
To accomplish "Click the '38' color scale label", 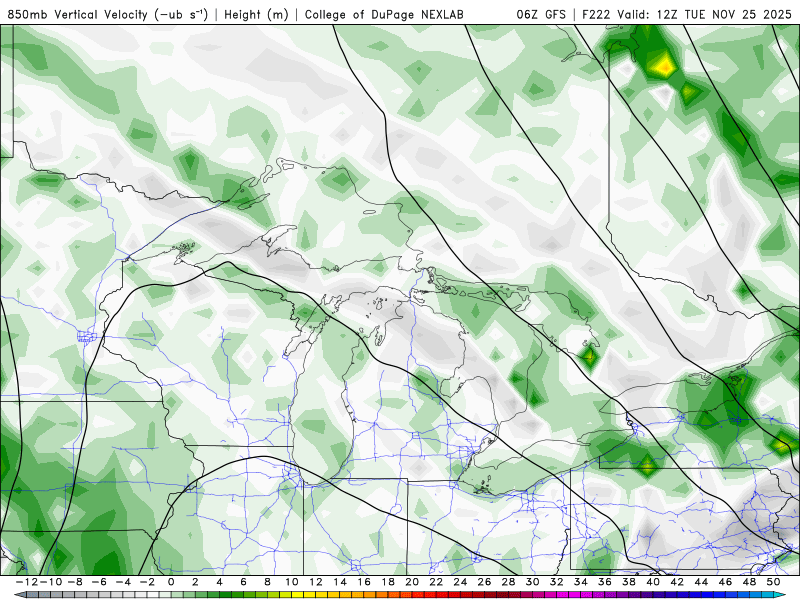I will 629,582.
